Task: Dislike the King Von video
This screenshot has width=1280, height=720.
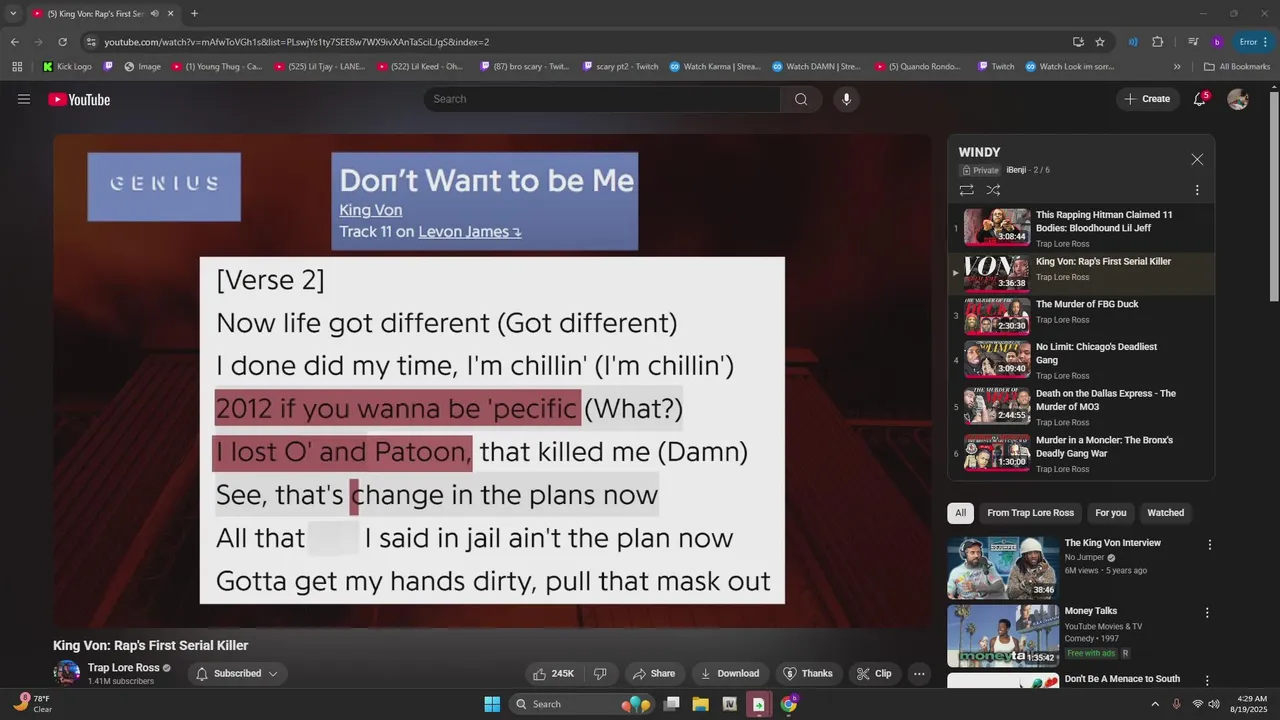Action: tap(601, 673)
